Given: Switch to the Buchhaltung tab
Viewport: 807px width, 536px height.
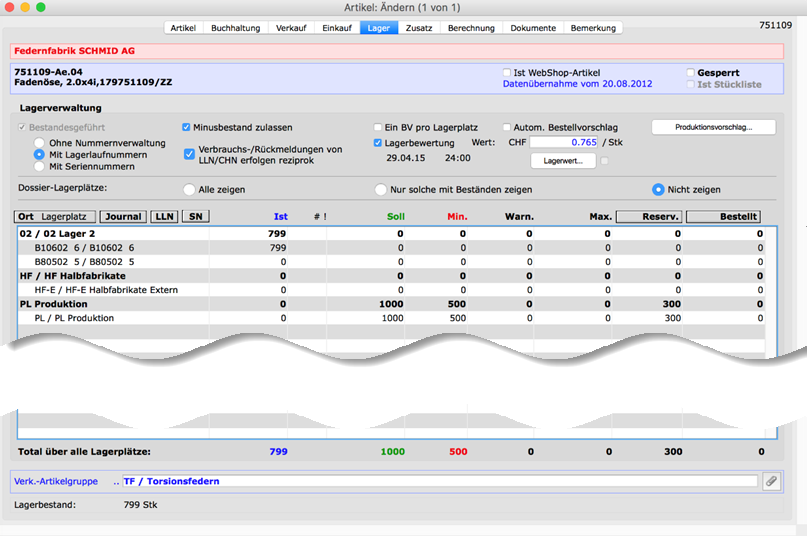Looking at the screenshot, I should (235, 28).
